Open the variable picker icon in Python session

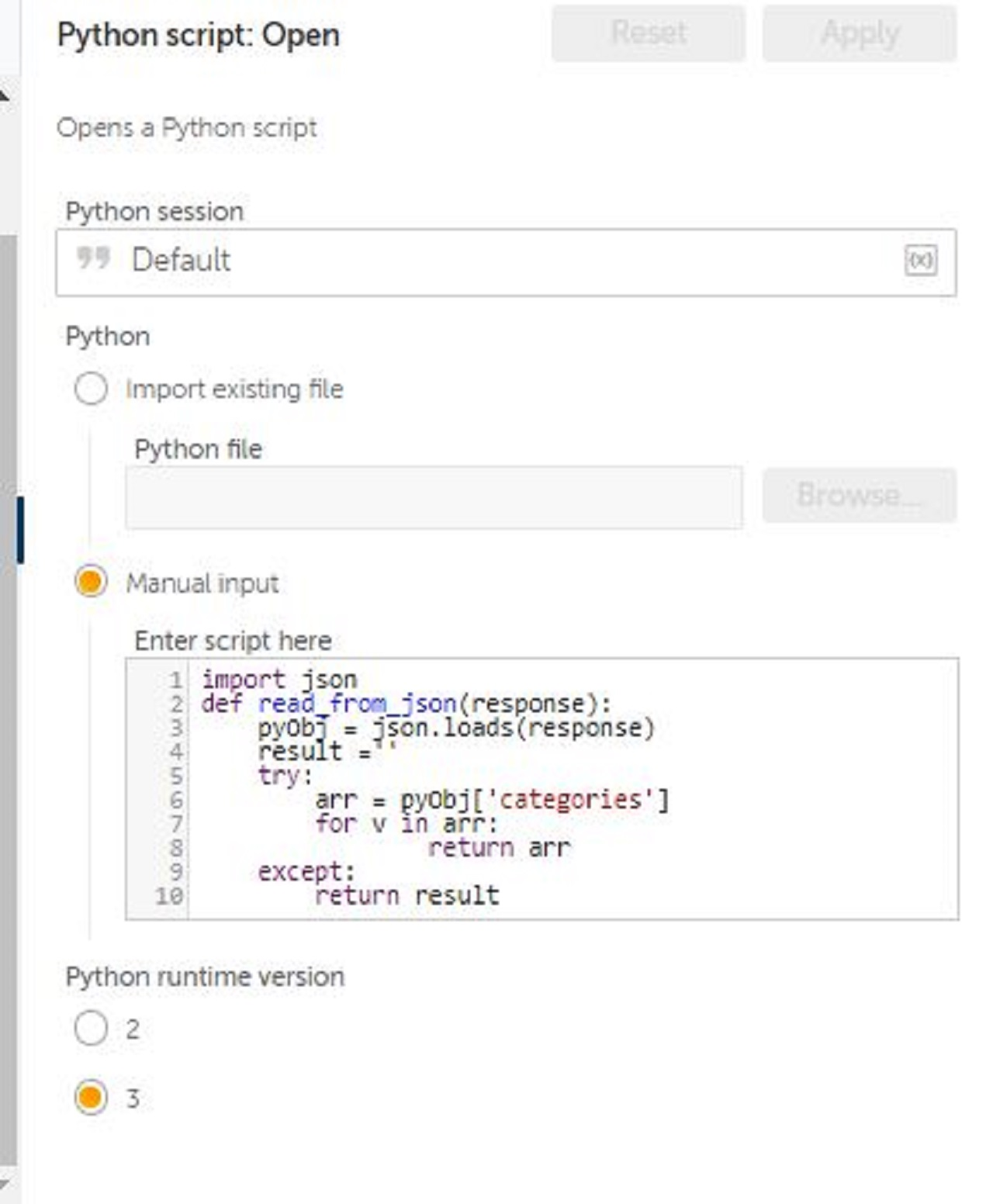pos(920,260)
